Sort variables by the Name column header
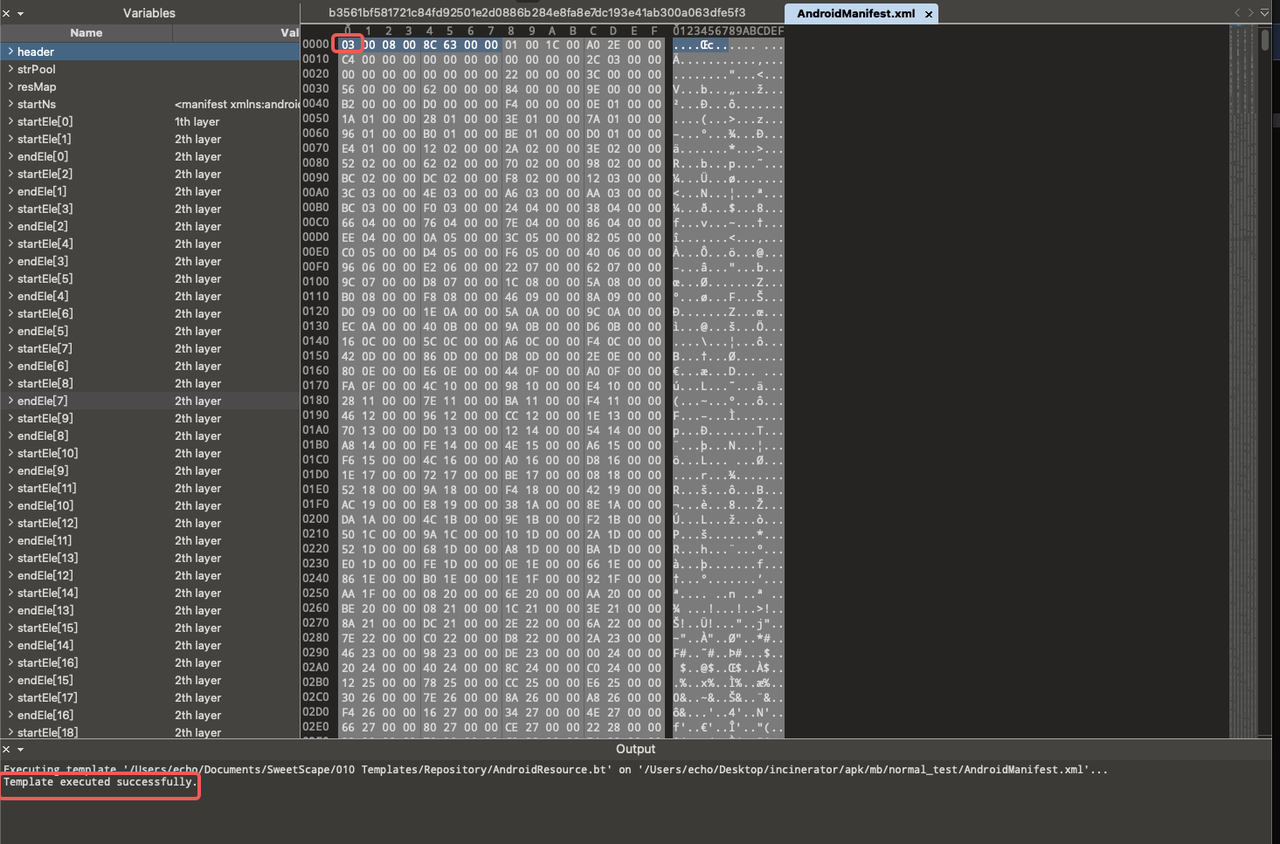Image resolution: width=1280 pixels, height=844 pixels. tap(86, 33)
